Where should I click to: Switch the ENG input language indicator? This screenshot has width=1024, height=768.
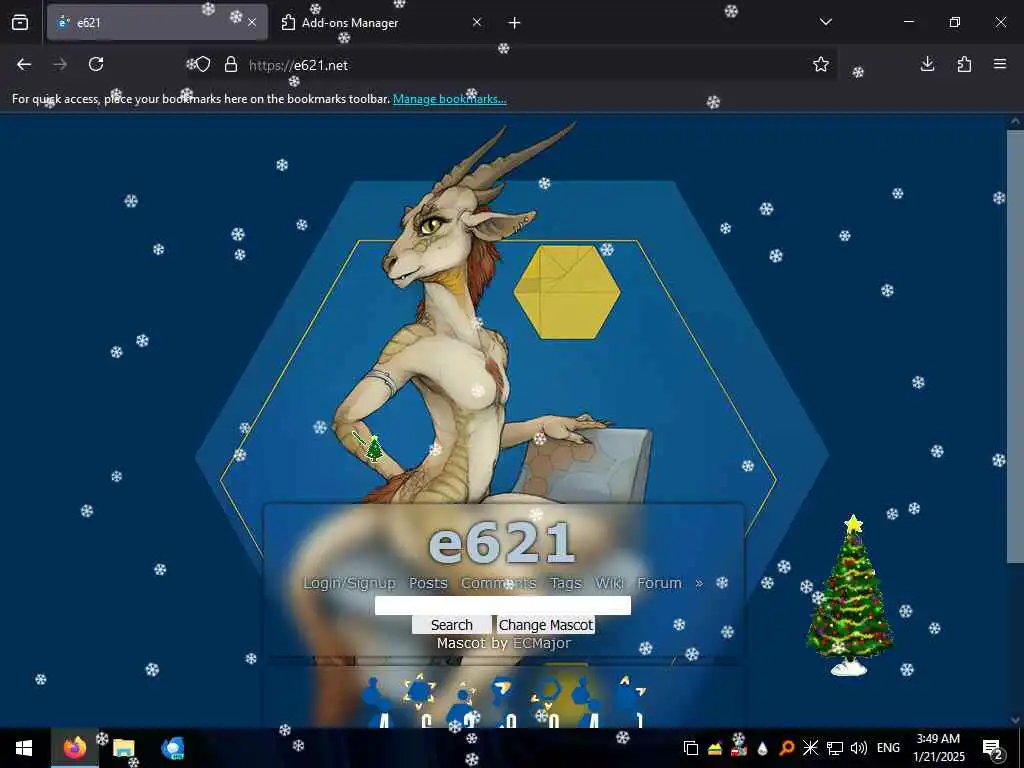888,748
